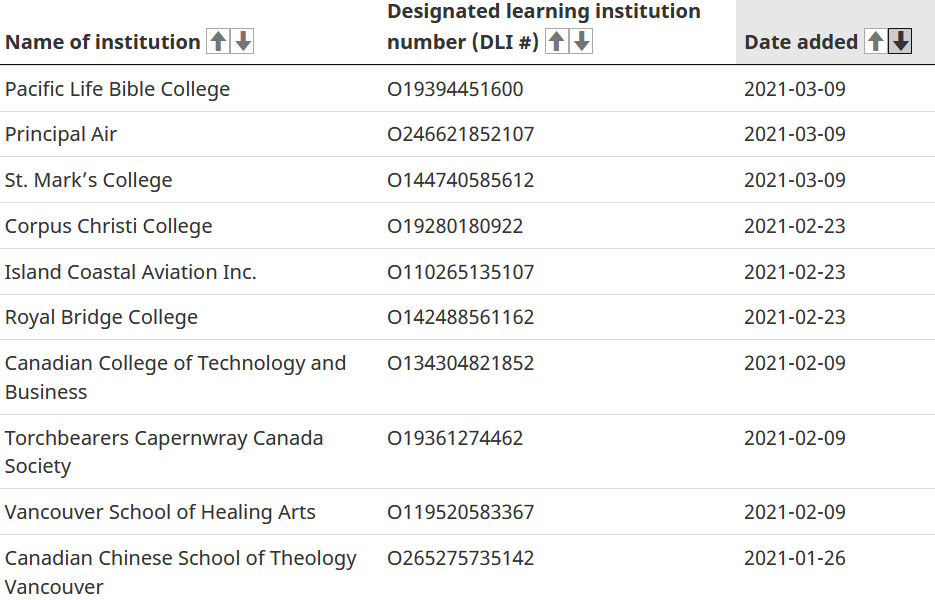Click the Royal Bridge College name
Viewport: 935px width, 600px height.
pyautogui.click(x=101, y=317)
